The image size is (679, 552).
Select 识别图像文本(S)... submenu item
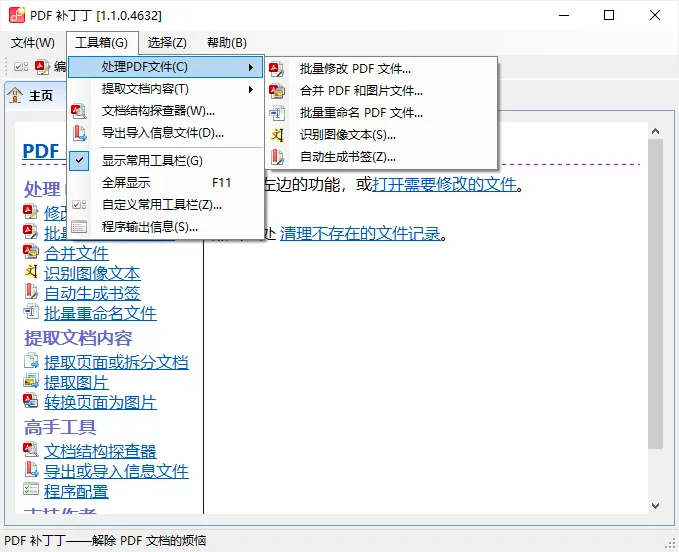click(381, 135)
